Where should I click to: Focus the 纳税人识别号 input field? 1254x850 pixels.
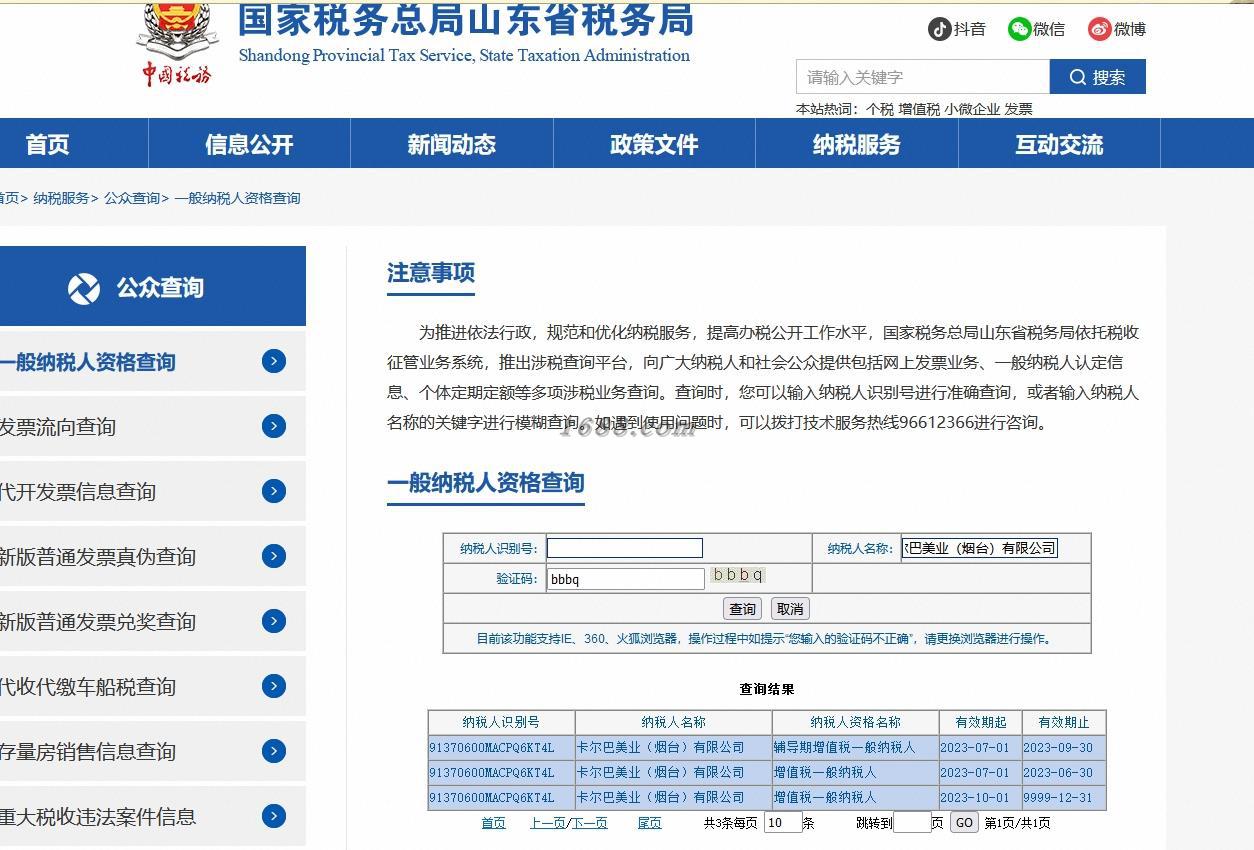[625, 548]
